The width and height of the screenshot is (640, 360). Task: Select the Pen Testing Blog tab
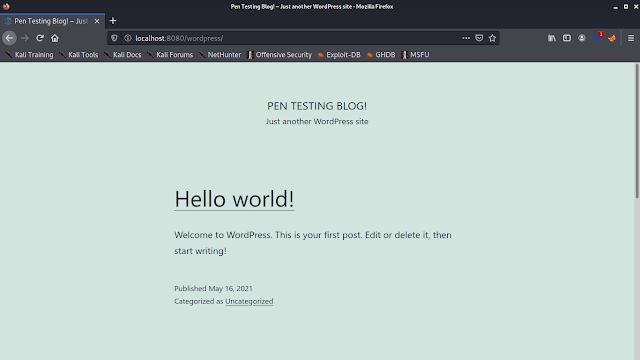click(52, 21)
